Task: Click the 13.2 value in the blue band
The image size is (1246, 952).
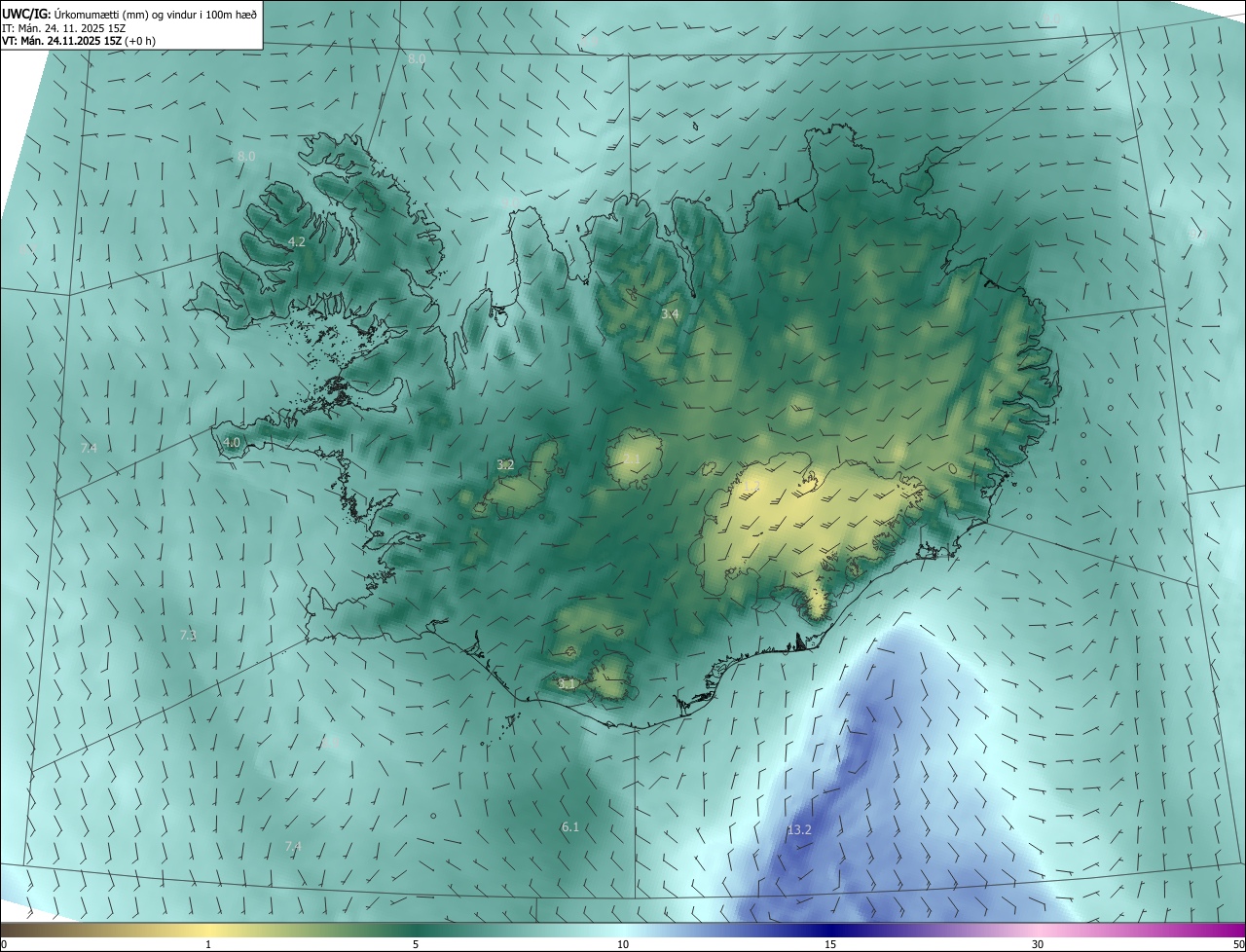Action: (x=799, y=829)
